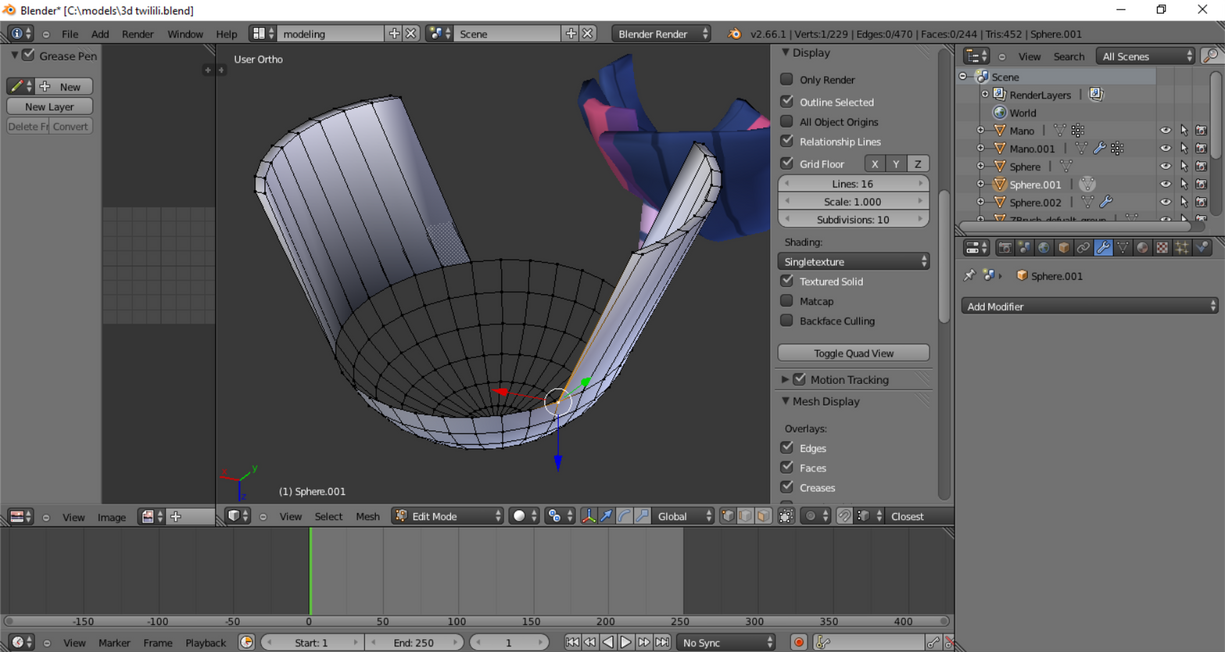Open the Texture properties checker tab

pyautogui.click(x=1162, y=248)
